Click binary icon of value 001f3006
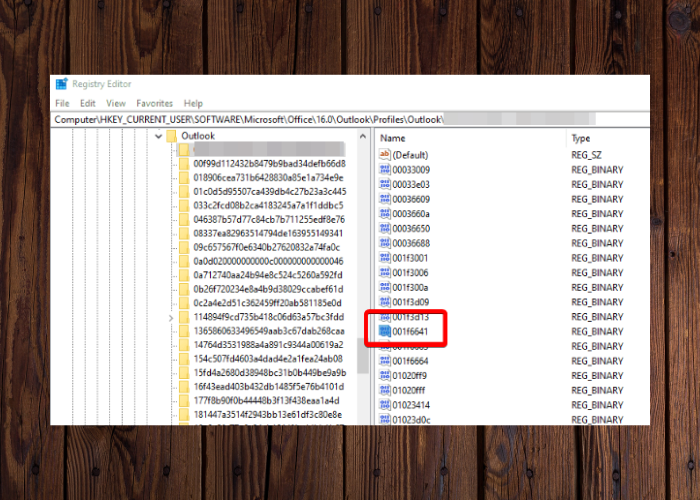This screenshot has height=500, width=700. click(x=384, y=272)
